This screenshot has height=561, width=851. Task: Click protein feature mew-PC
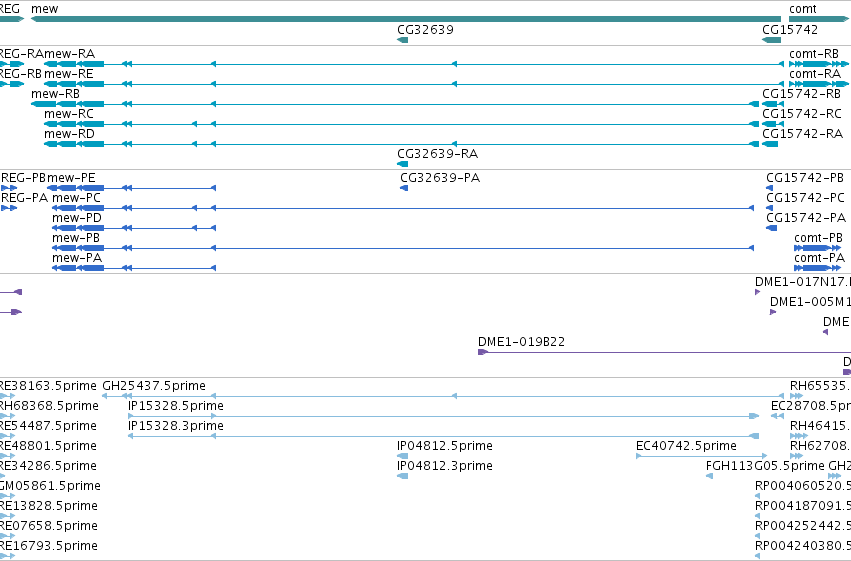click(x=403, y=208)
